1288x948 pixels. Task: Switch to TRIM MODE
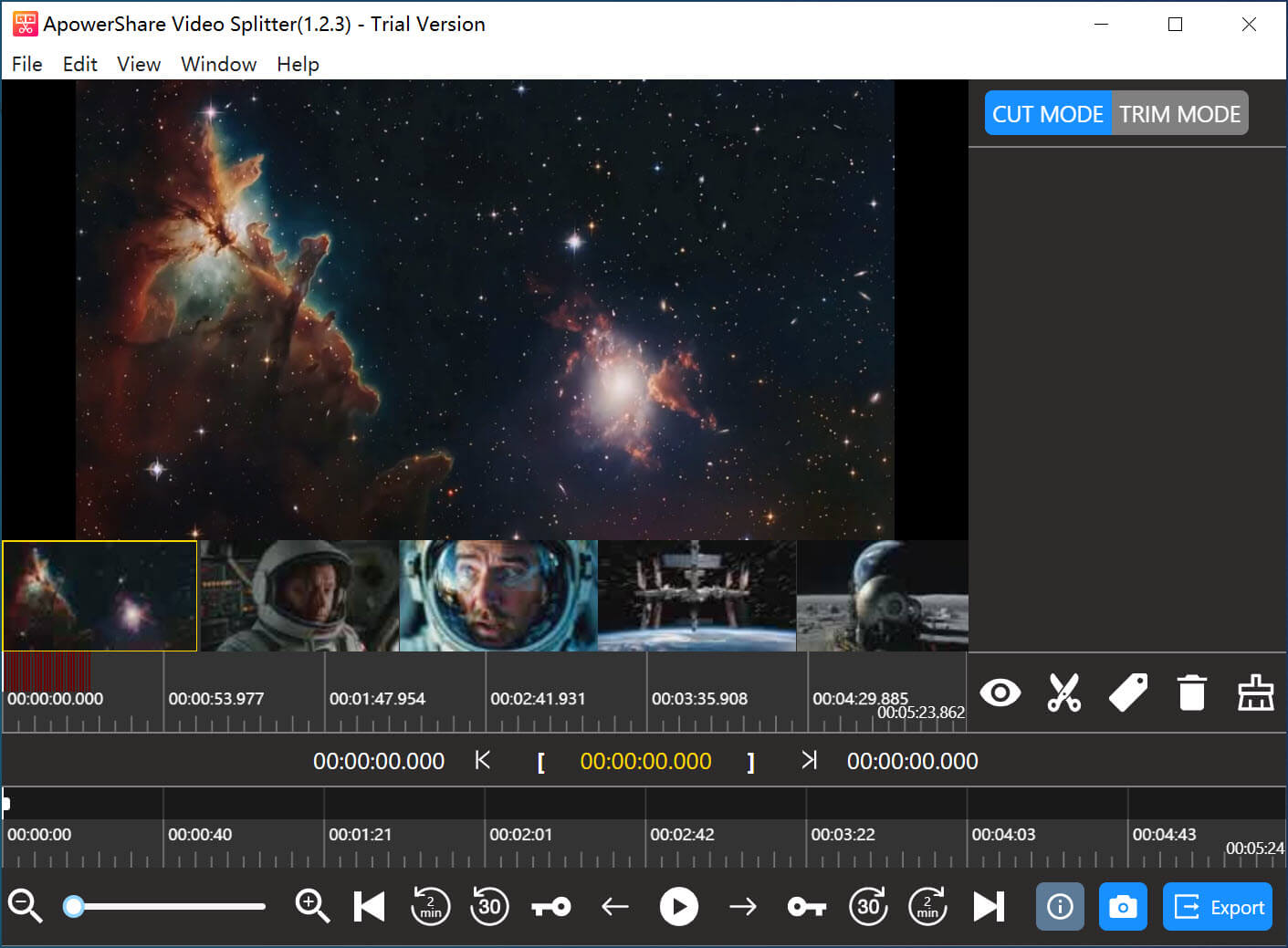[x=1179, y=114]
